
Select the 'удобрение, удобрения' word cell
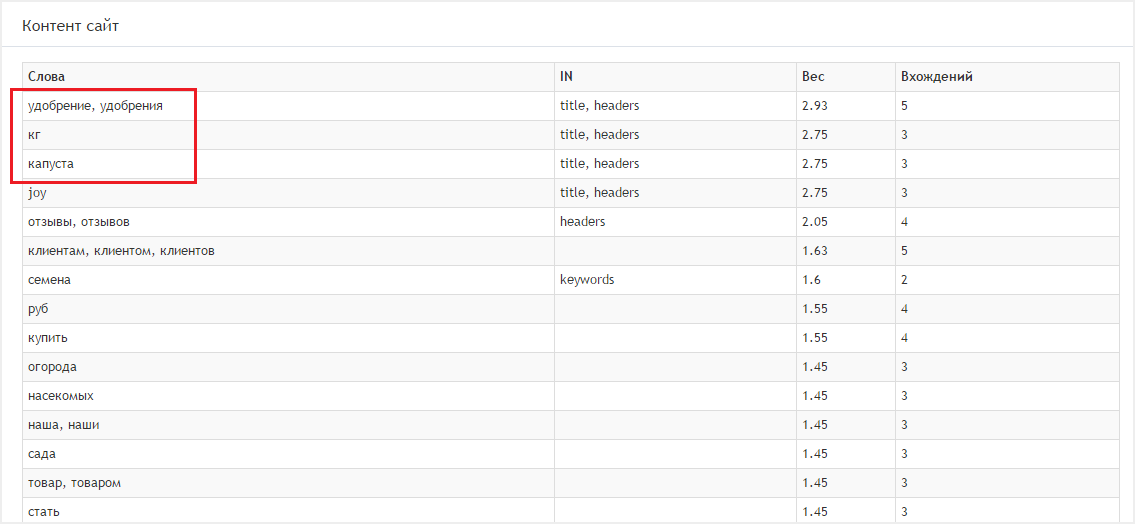[x=95, y=105]
